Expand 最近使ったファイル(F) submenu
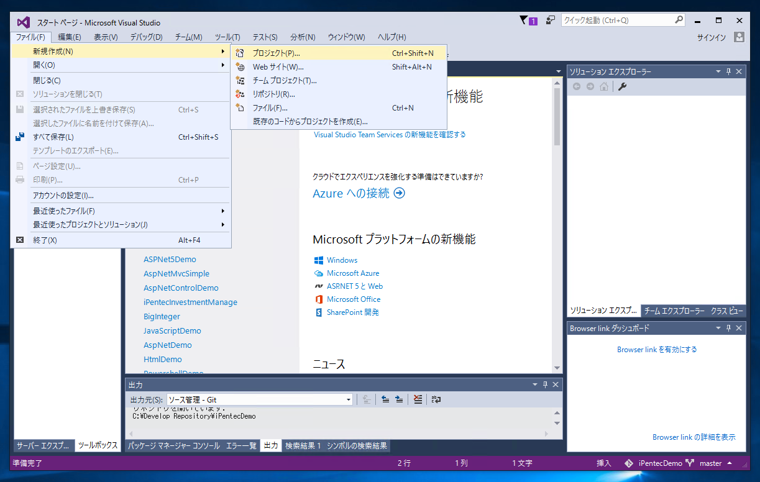Screen dimensions: 760x482 pos(223,211)
